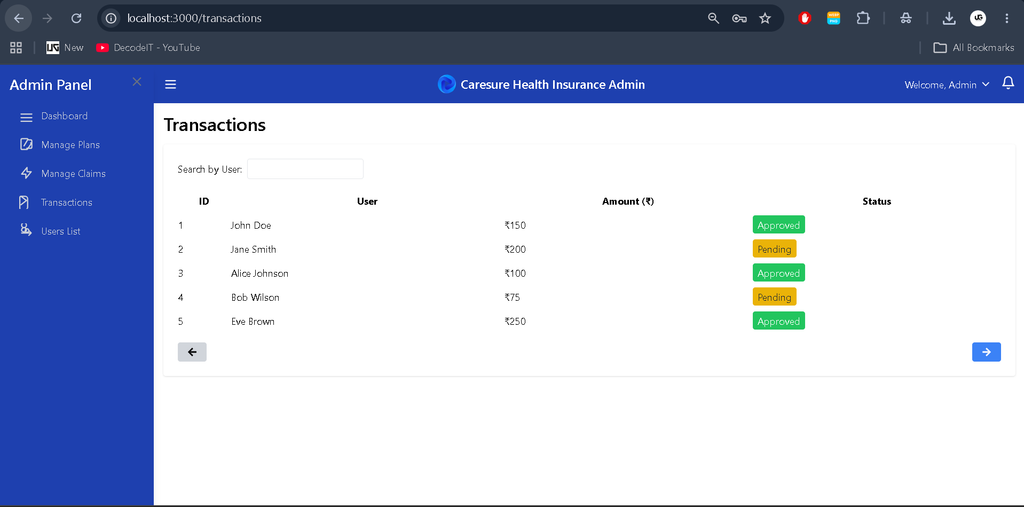Image resolution: width=1024 pixels, height=507 pixels.
Task: Click the Transactions page heading
Action: 215,125
